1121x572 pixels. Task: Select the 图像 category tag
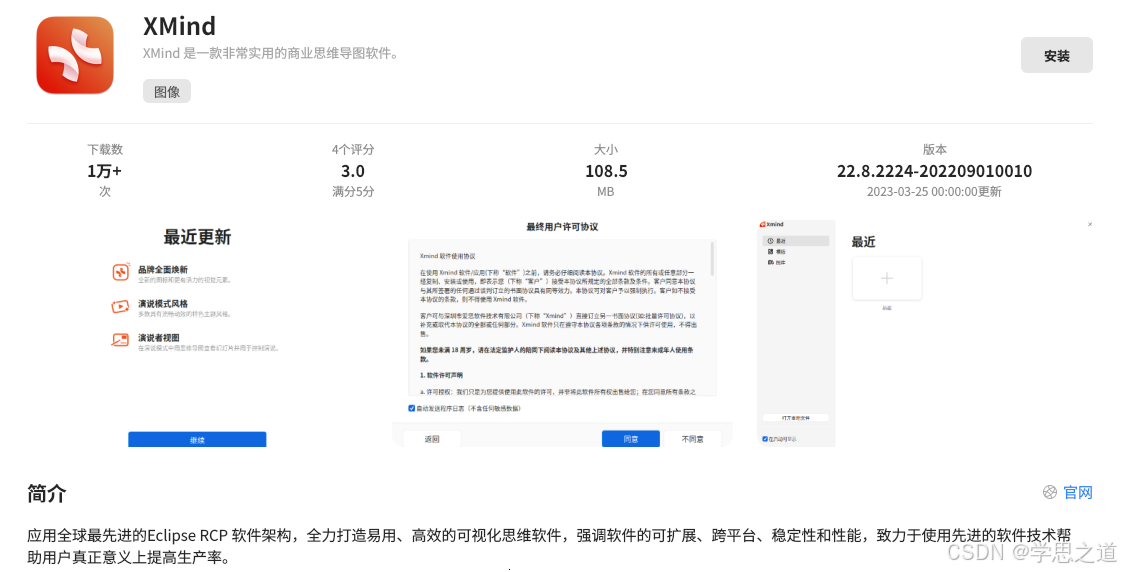167,92
